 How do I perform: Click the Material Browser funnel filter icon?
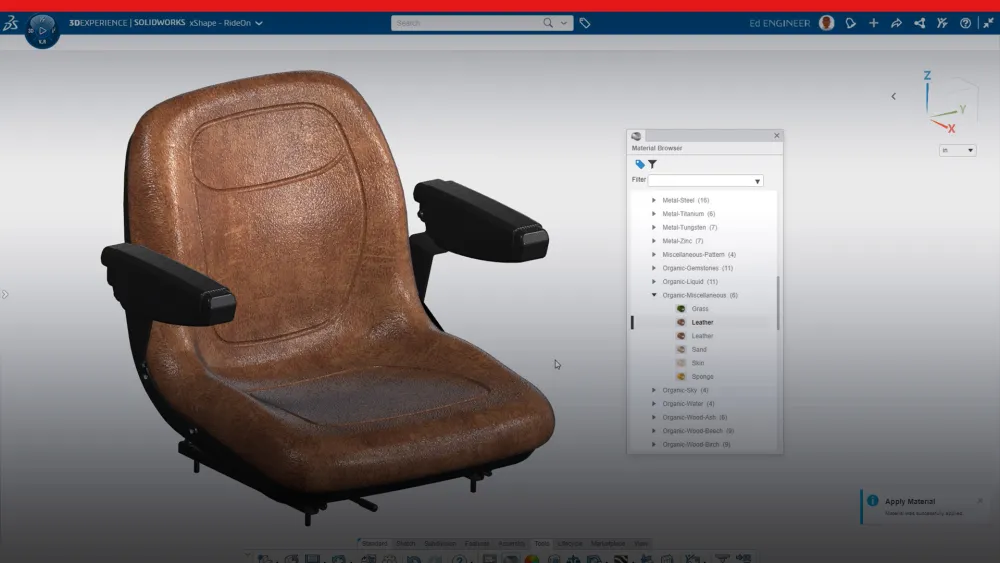652,165
